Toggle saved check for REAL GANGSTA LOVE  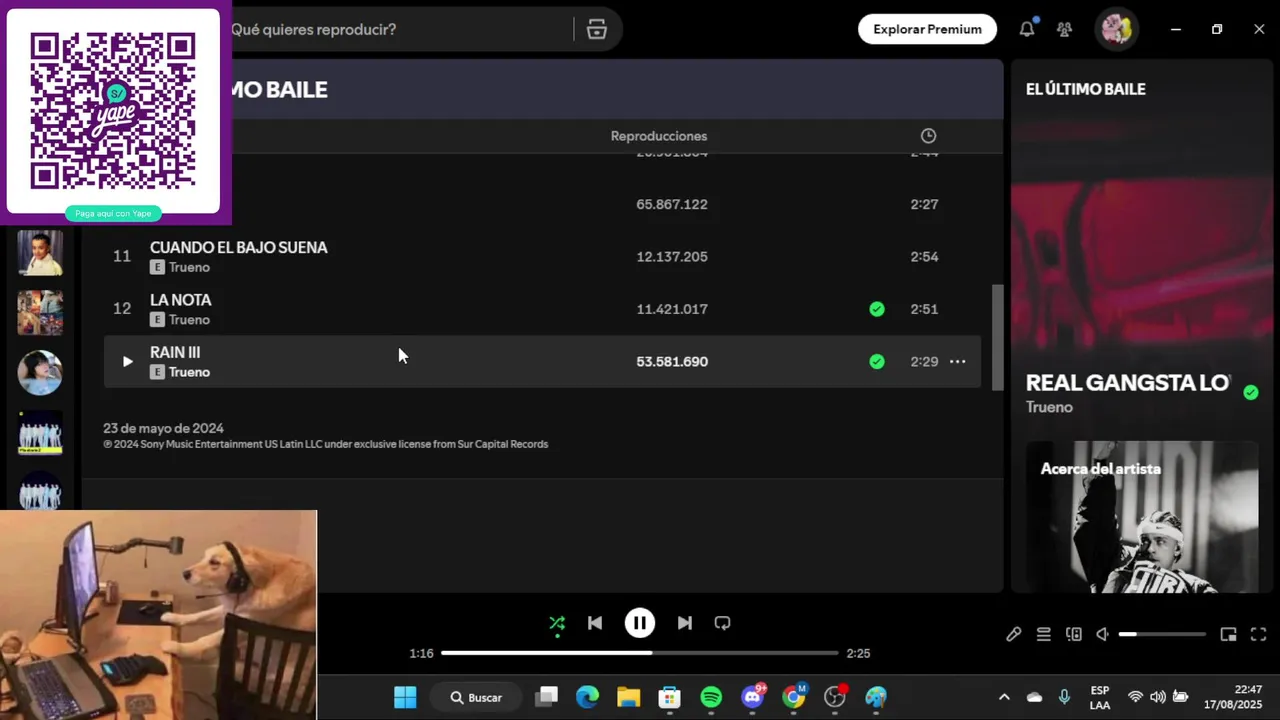[1250, 392]
